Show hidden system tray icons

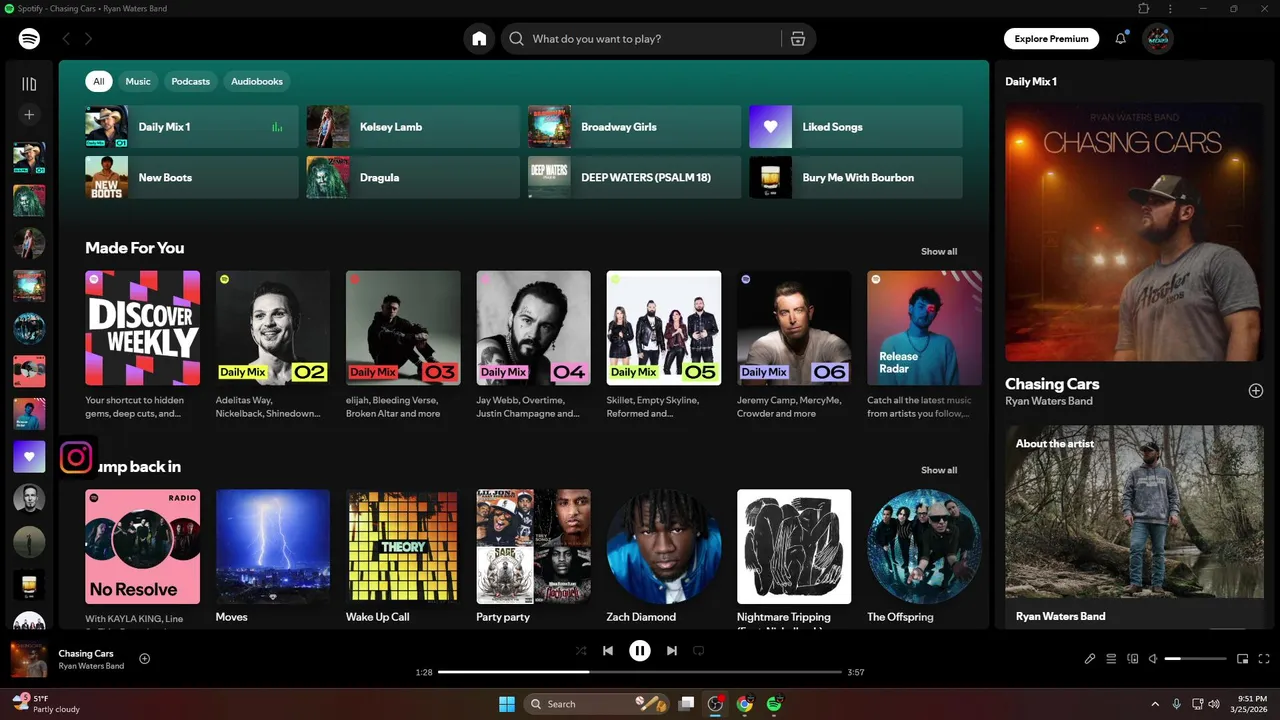click(x=1155, y=704)
